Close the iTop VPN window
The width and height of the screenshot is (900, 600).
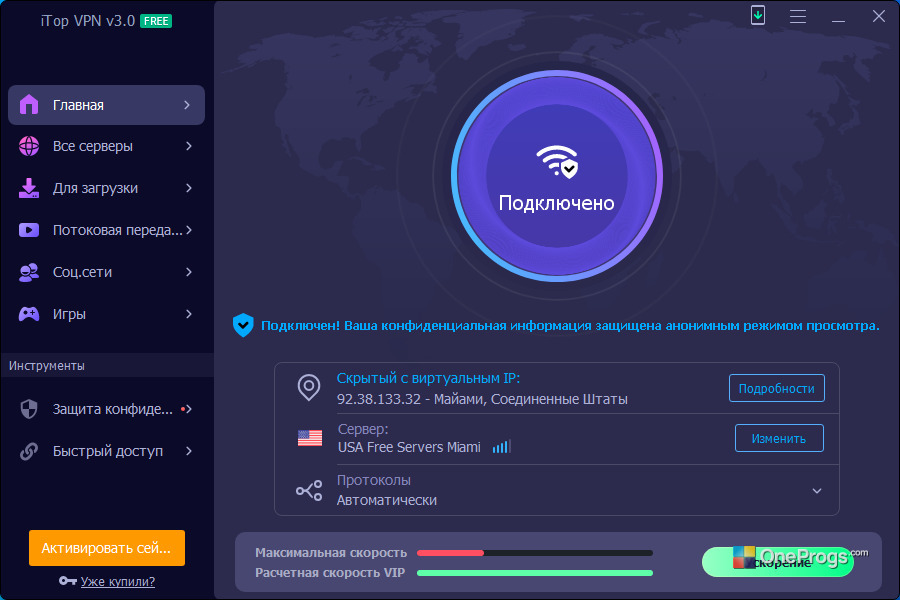tap(879, 16)
